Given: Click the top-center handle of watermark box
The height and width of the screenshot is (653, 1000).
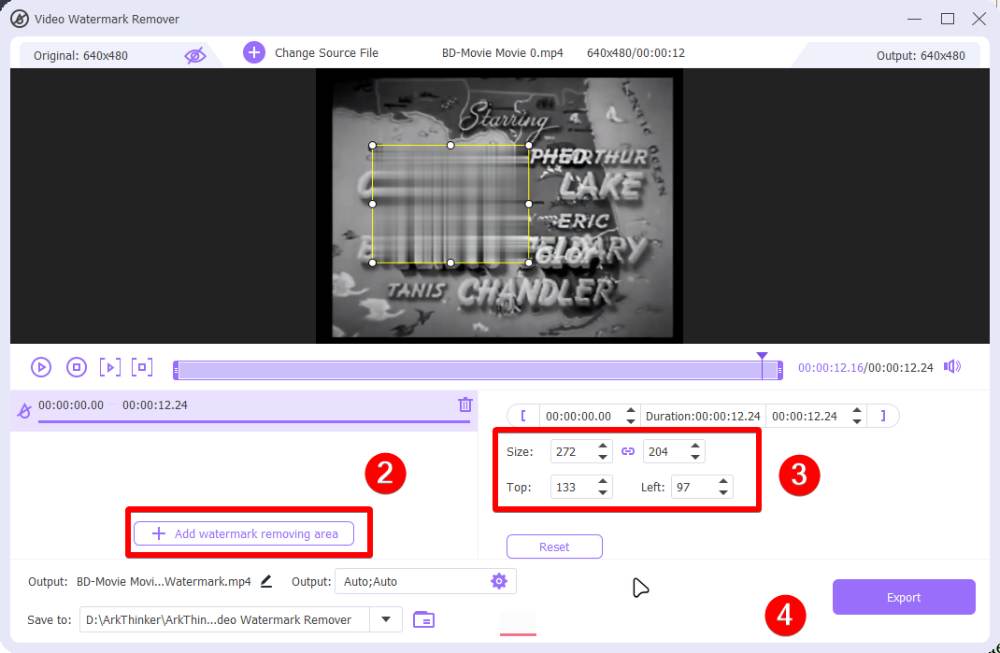Looking at the screenshot, I should pyautogui.click(x=450, y=145).
